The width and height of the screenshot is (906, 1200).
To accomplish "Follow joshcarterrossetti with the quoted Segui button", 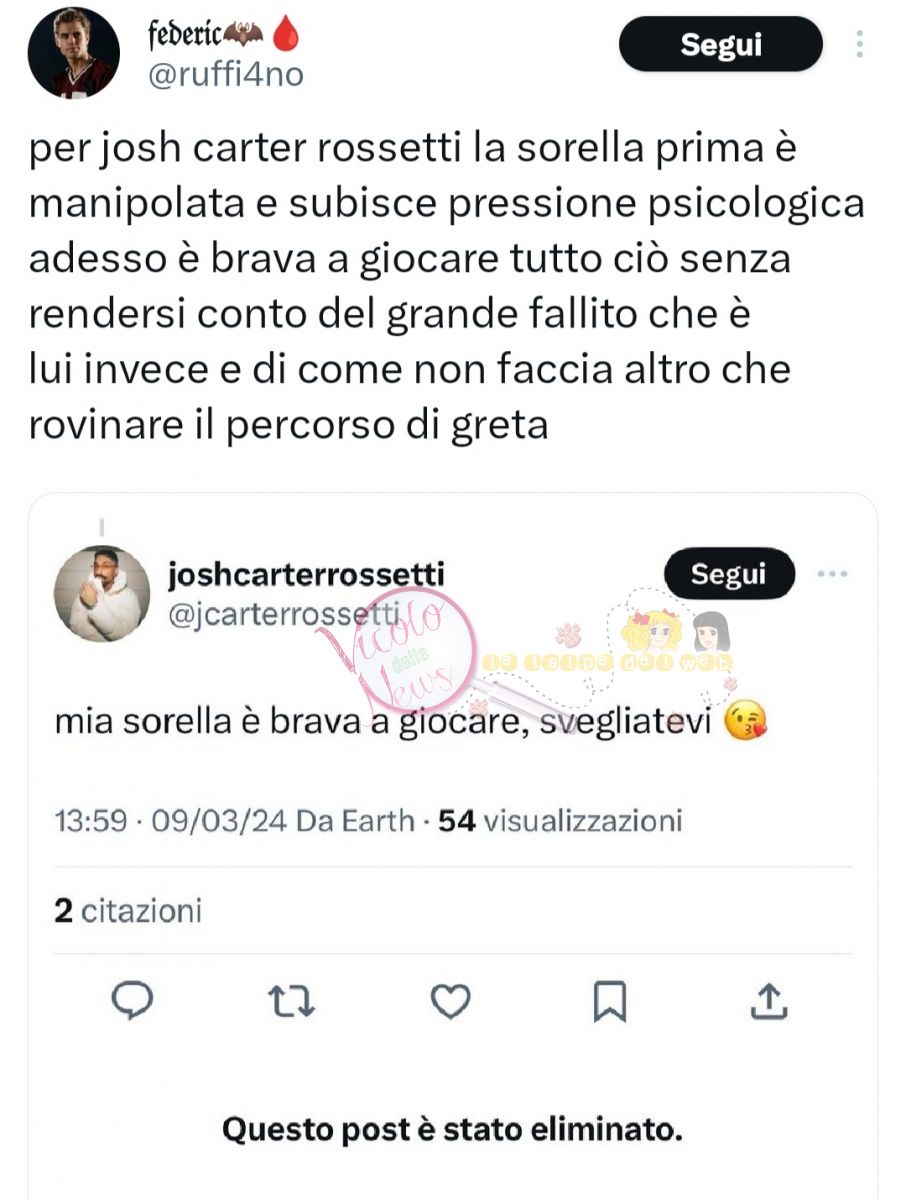I will pyautogui.click(x=729, y=574).
